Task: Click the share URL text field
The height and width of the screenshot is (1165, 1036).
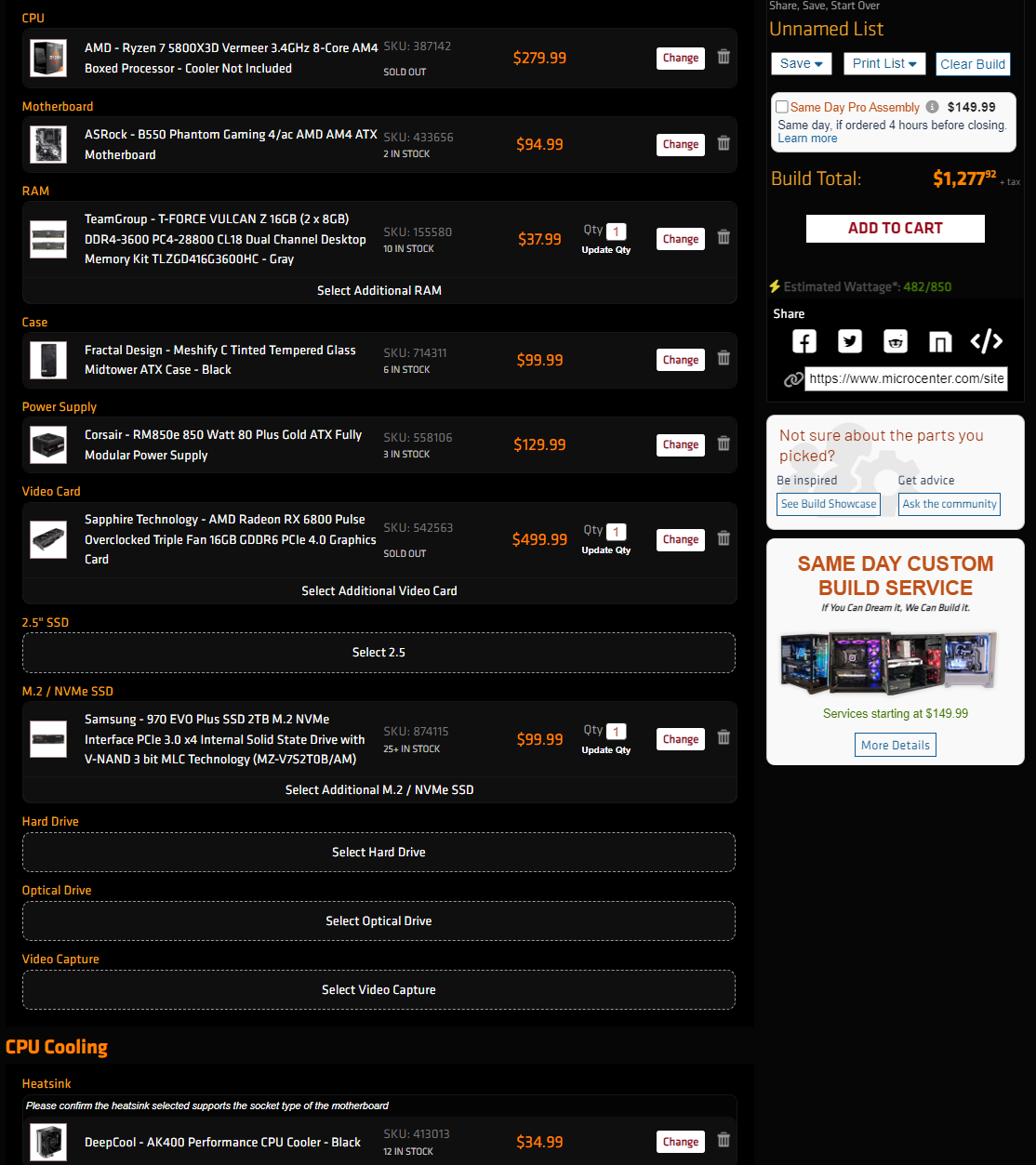Action: pyautogui.click(x=906, y=378)
